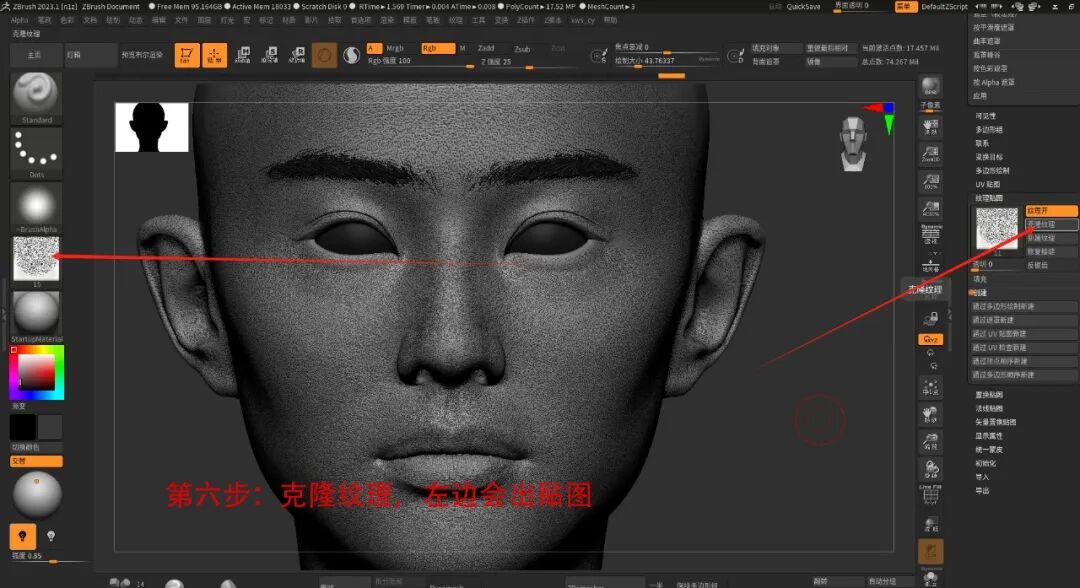Click the Zoom3D icon on right shelf
1080x588 pixels.
click(929, 152)
